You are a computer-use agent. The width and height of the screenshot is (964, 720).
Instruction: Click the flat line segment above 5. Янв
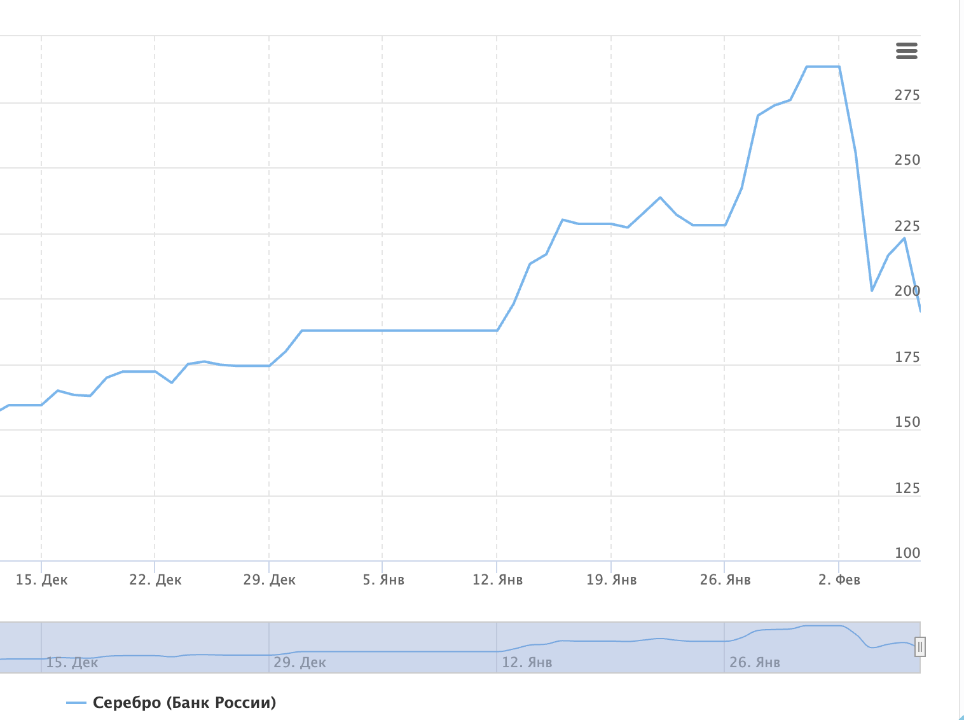tap(384, 330)
